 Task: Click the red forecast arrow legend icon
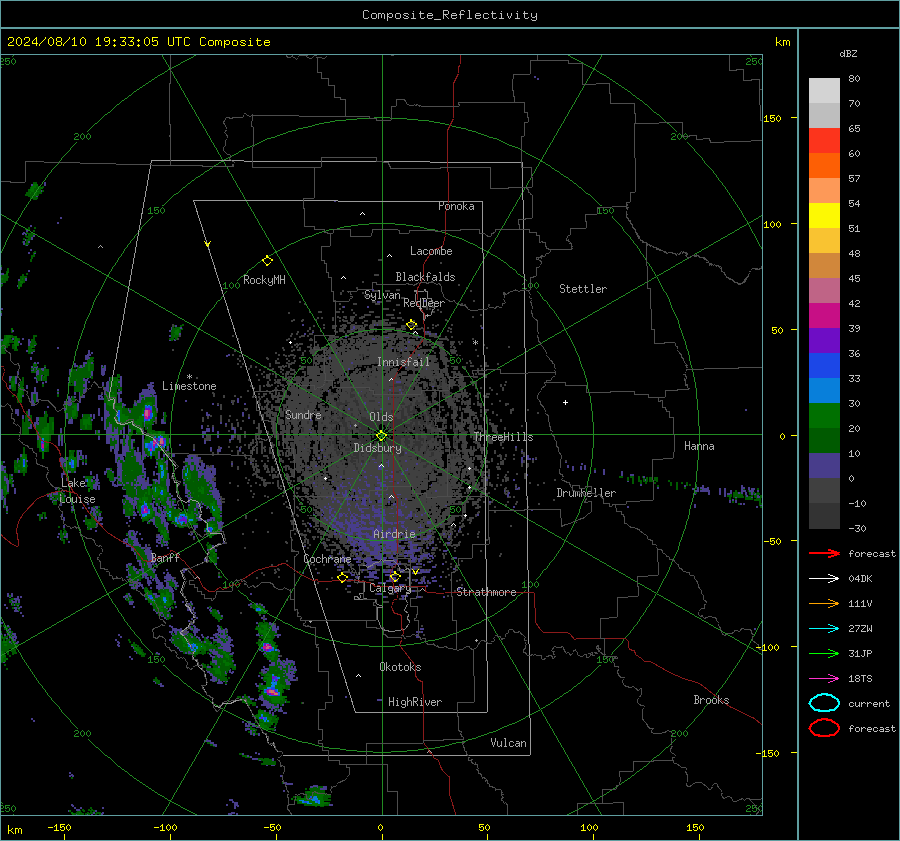tap(824, 553)
